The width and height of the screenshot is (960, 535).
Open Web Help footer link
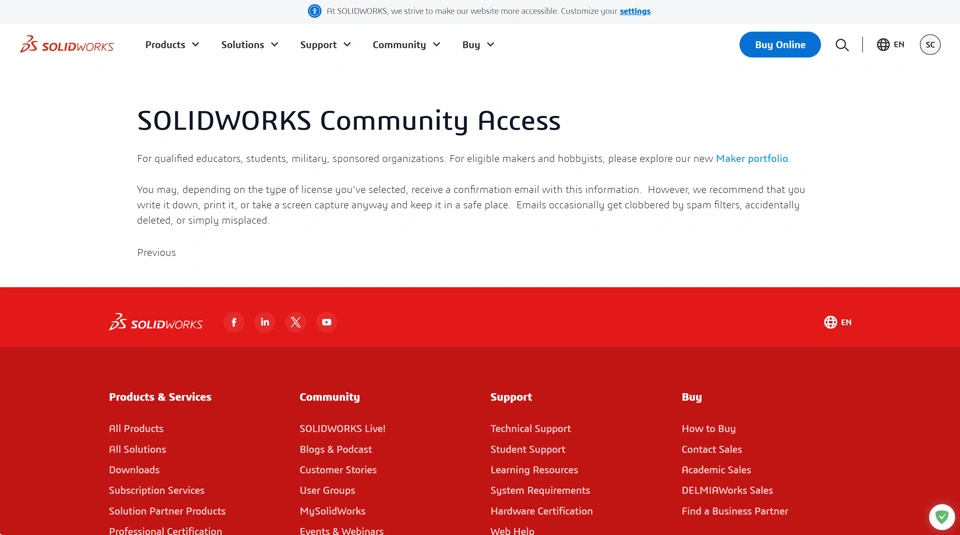[x=512, y=531]
